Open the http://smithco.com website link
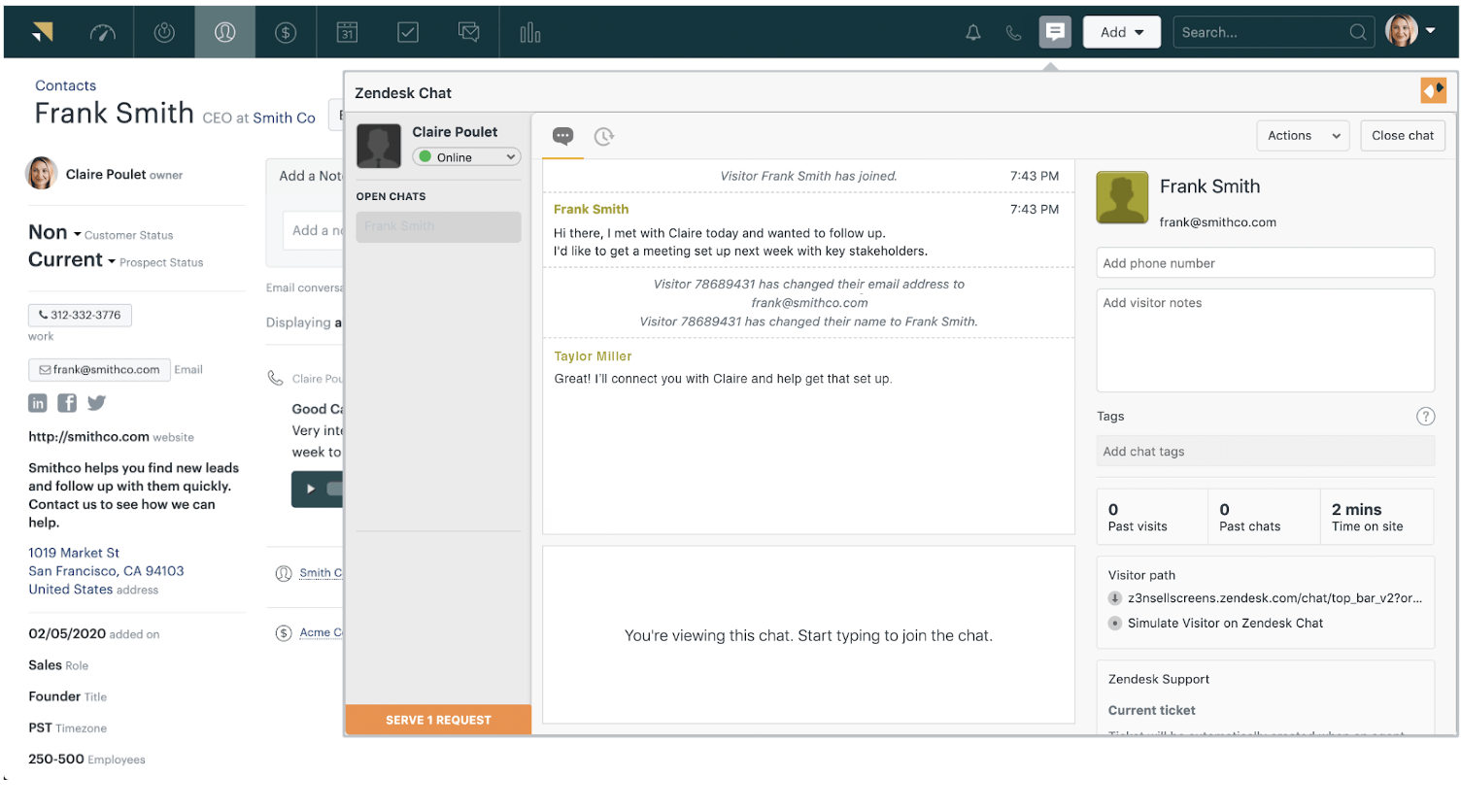Image resolution: width=1461 pixels, height=812 pixels. [88, 437]
